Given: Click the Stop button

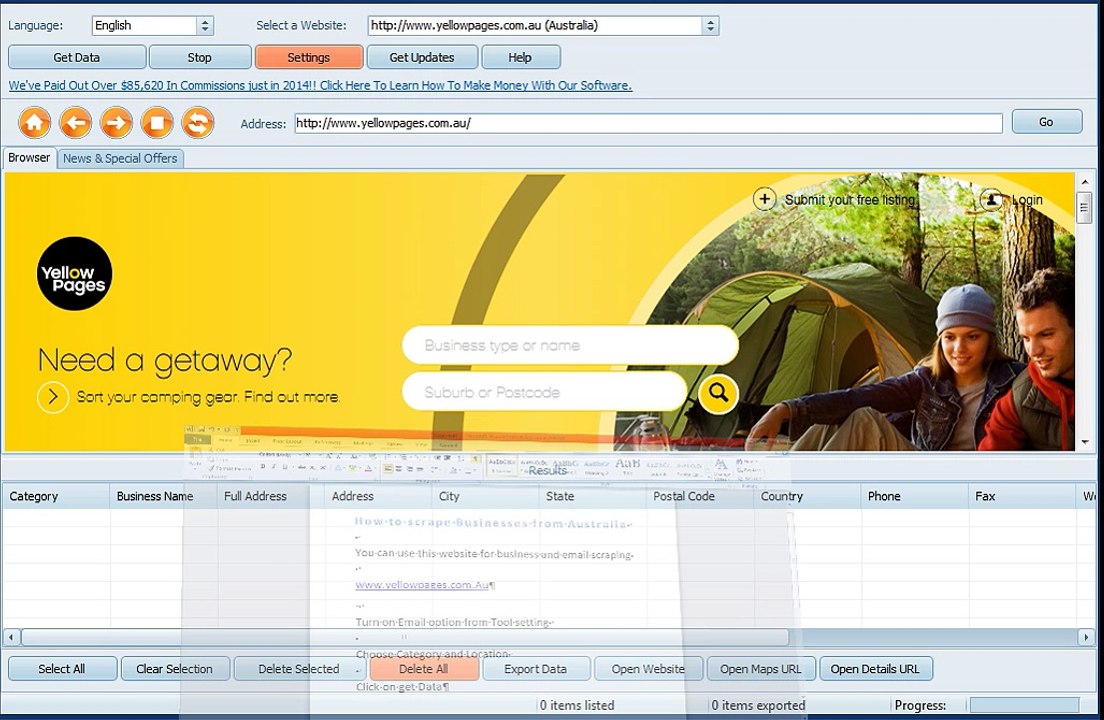Looking at the screenshot, I should click(199, 57).
